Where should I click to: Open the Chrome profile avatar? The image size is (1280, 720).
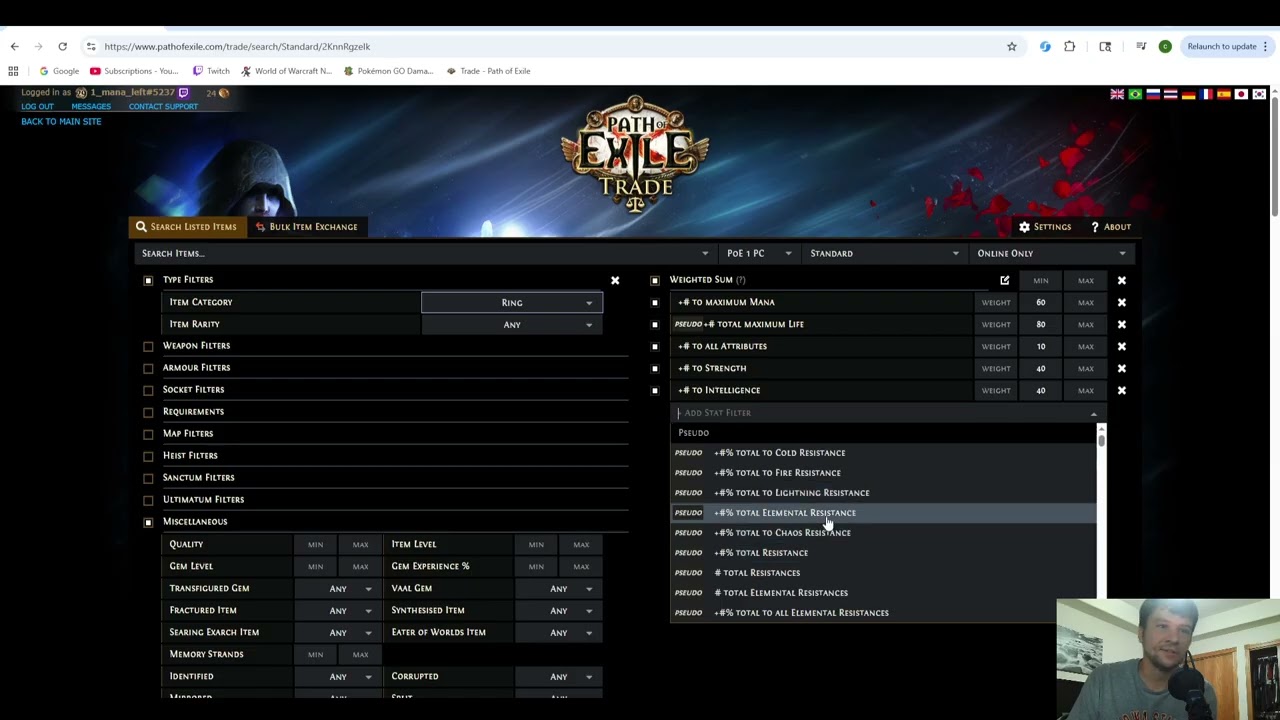coord(1165,46)
